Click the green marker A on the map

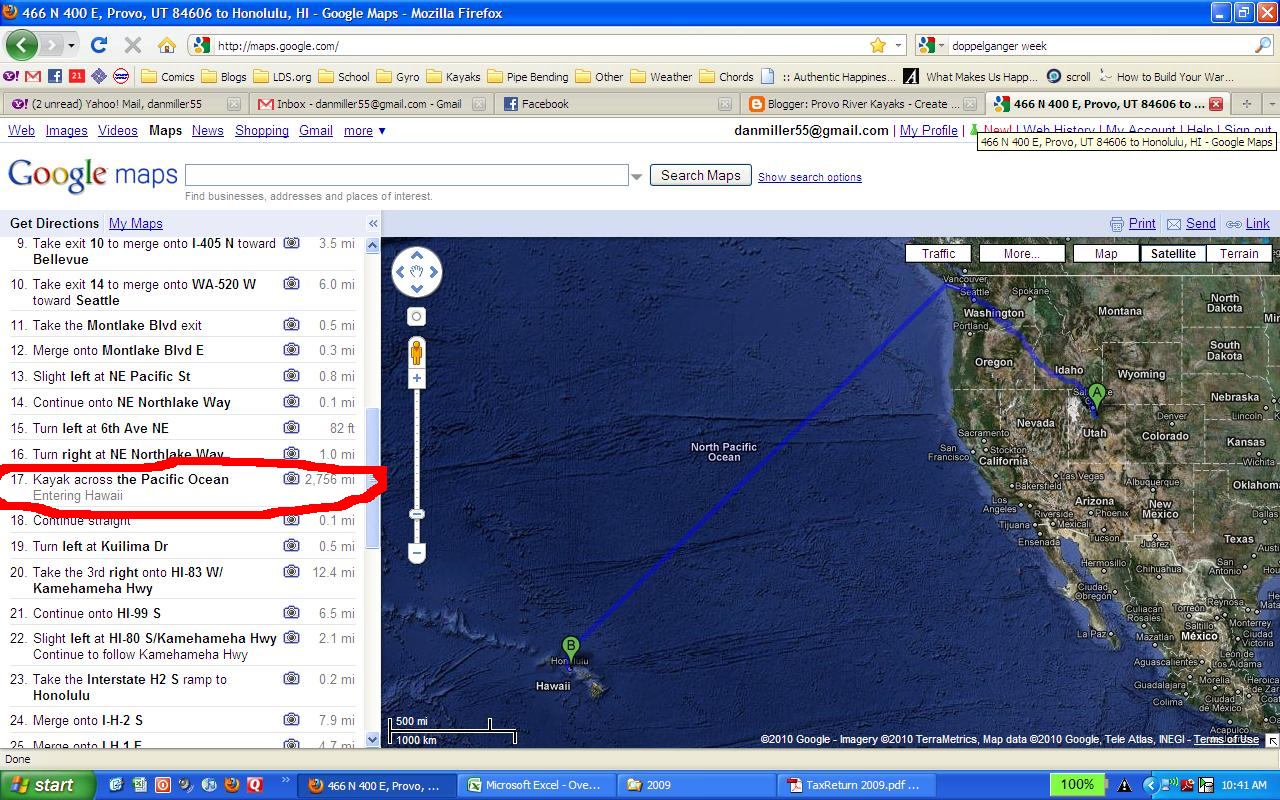tap(1097, 396)
